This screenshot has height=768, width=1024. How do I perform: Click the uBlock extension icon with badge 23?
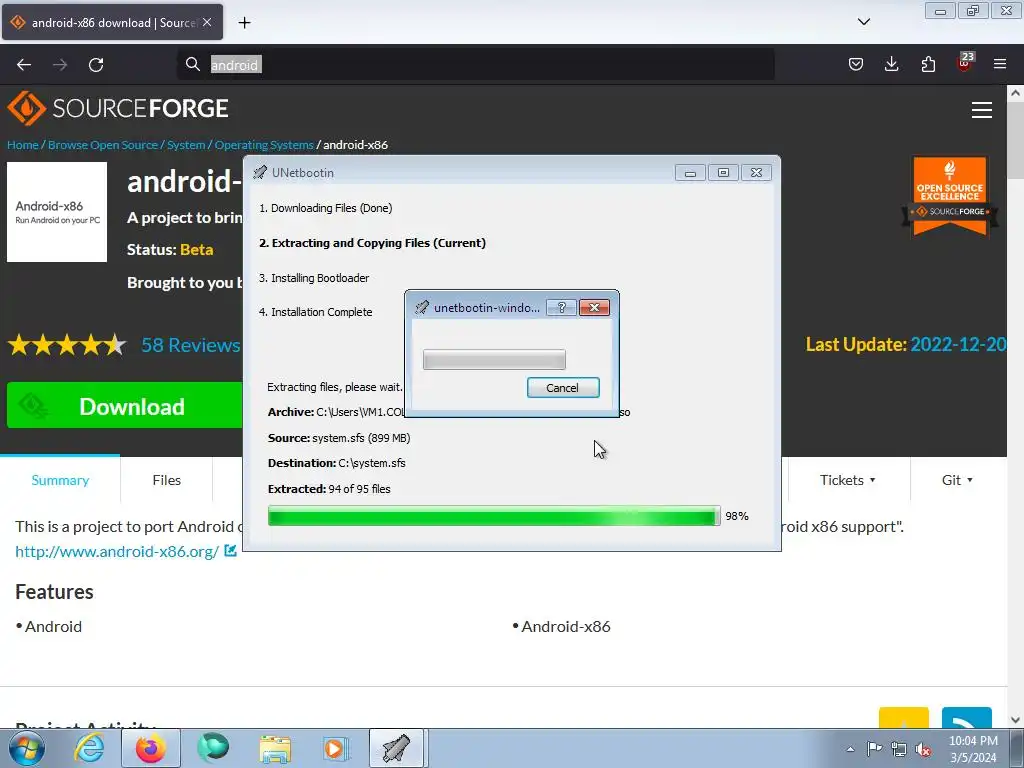965,62
